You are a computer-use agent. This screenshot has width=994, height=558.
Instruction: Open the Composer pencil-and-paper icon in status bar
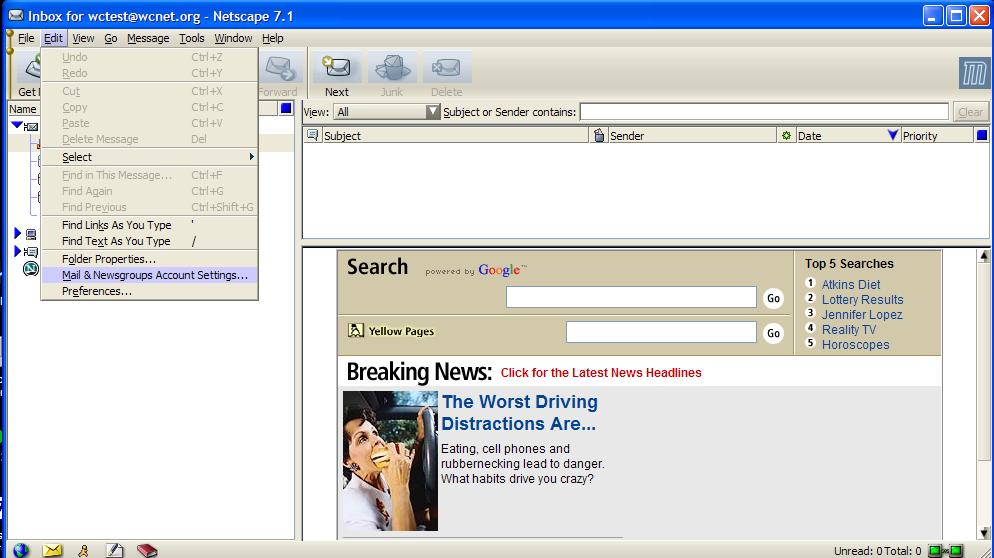coord(115,550)
